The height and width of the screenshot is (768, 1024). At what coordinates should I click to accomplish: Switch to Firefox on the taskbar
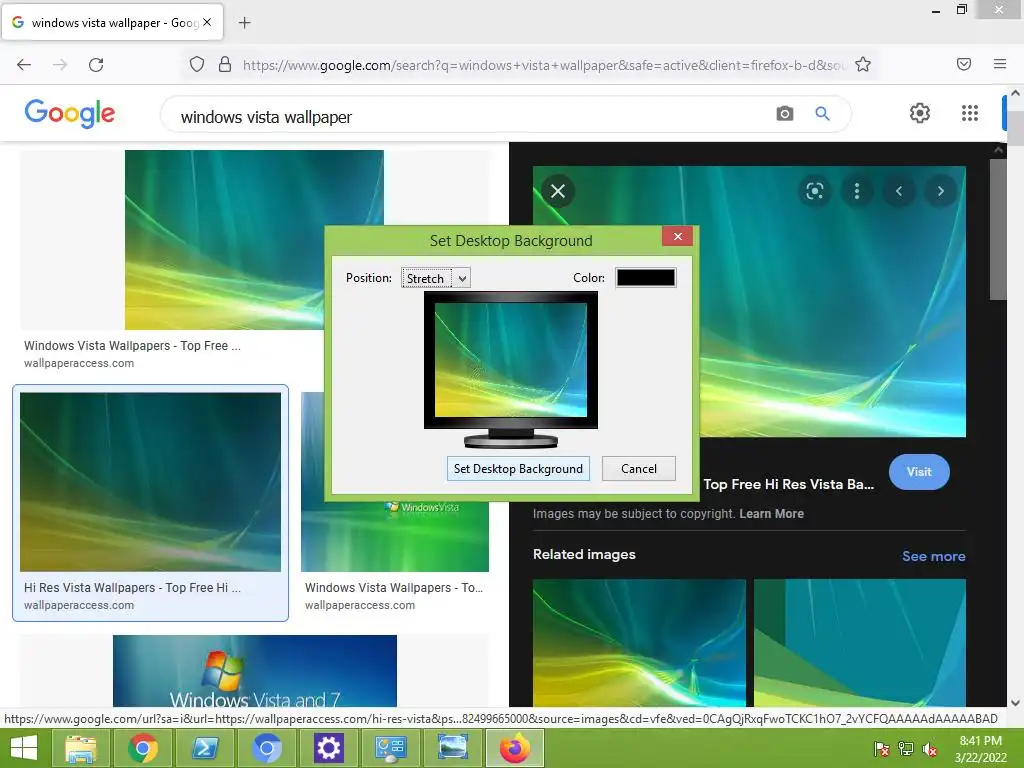click(x=515, y=748)
